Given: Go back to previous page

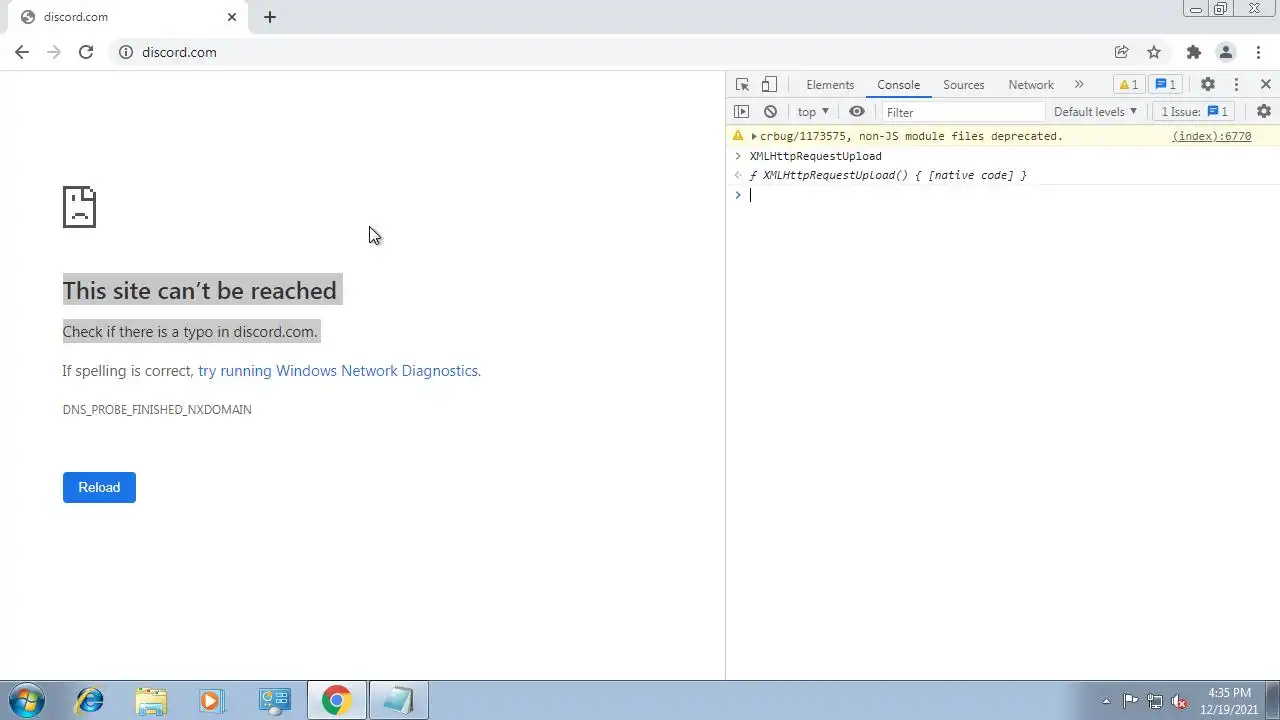Looking at the screenshot, I should point(22,52).
